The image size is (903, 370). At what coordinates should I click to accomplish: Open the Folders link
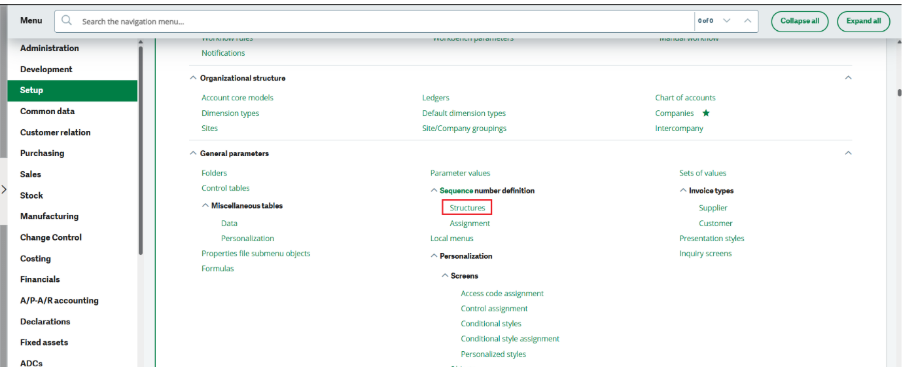pos(214,173)
